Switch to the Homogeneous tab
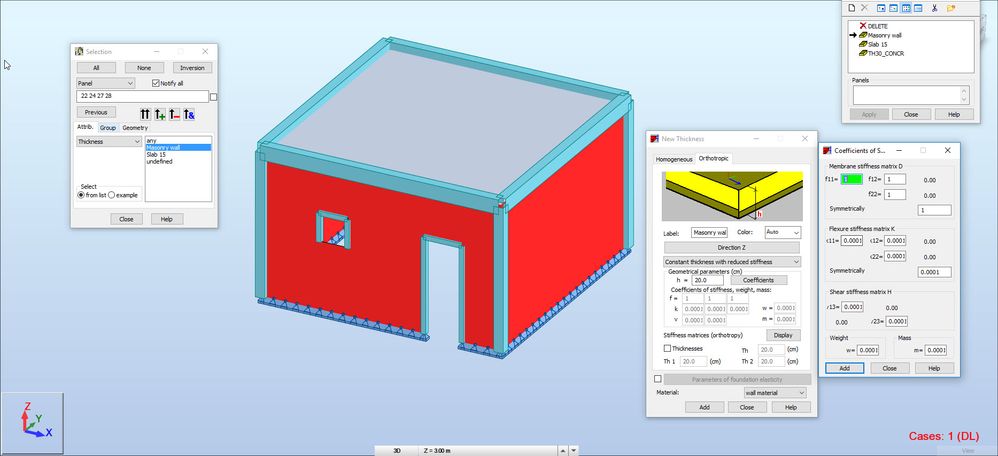The height and width of the screenshot is (456, 998). click(675, 159)
